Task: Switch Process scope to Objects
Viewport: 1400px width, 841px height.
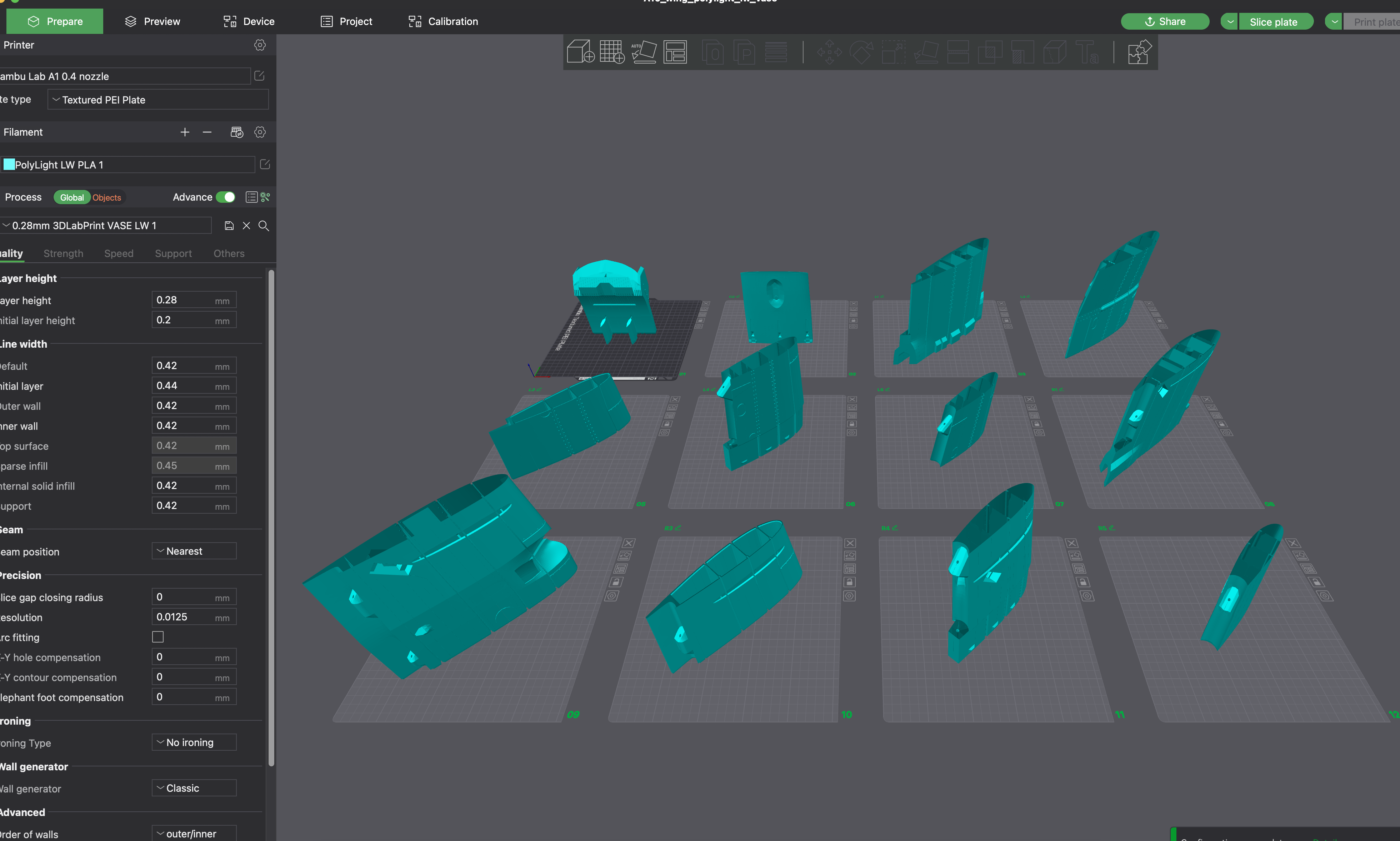Action: click(106, 197)
